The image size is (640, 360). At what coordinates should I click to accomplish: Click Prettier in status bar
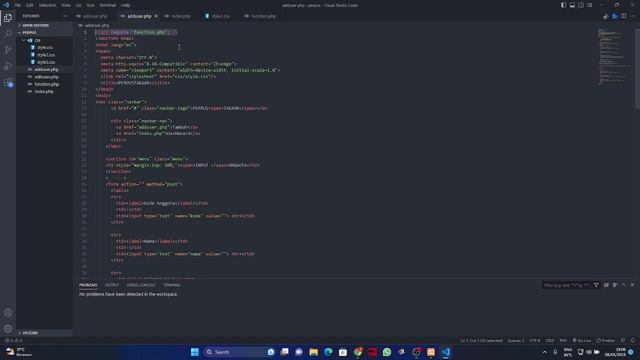[x=606, y=340]
